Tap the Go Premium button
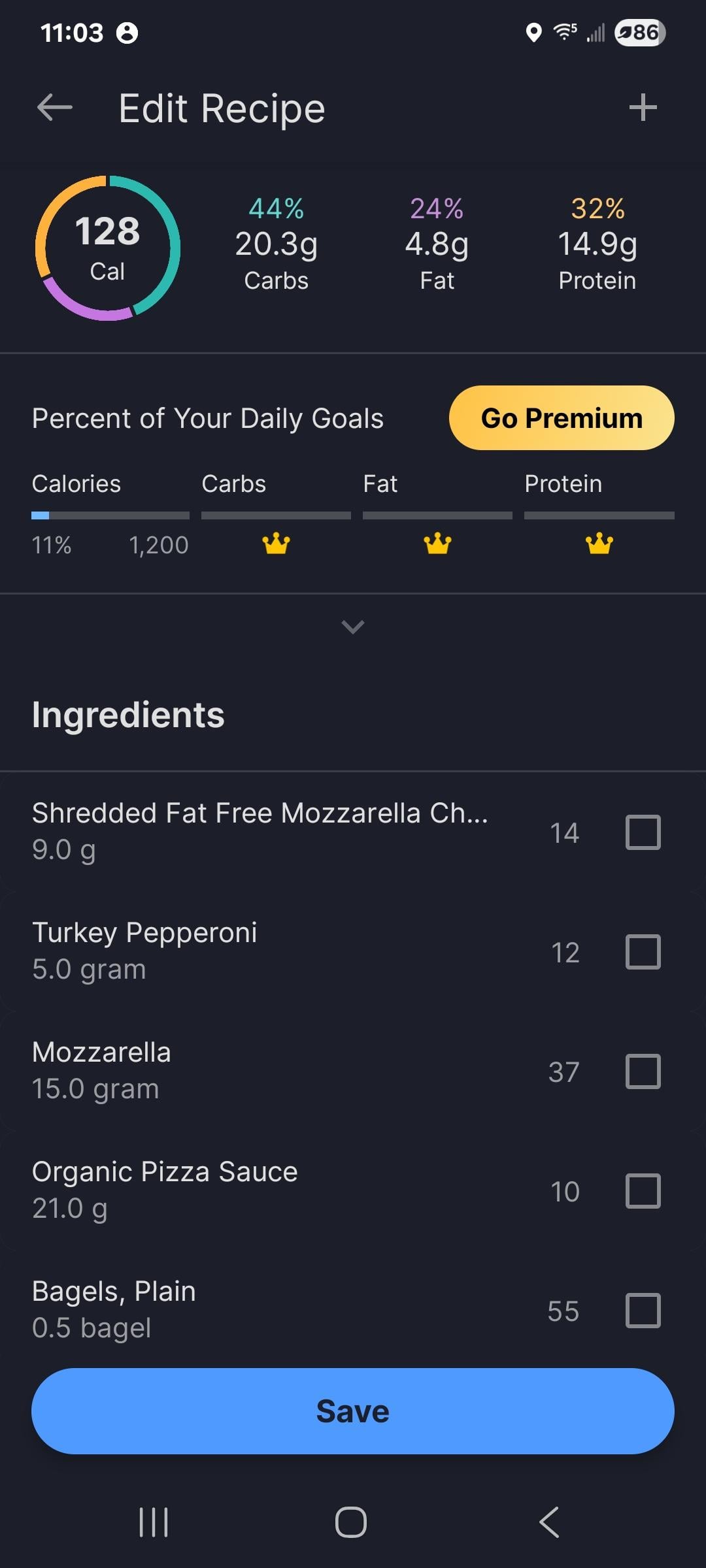 pyautogui.click(x=562, y=417)
